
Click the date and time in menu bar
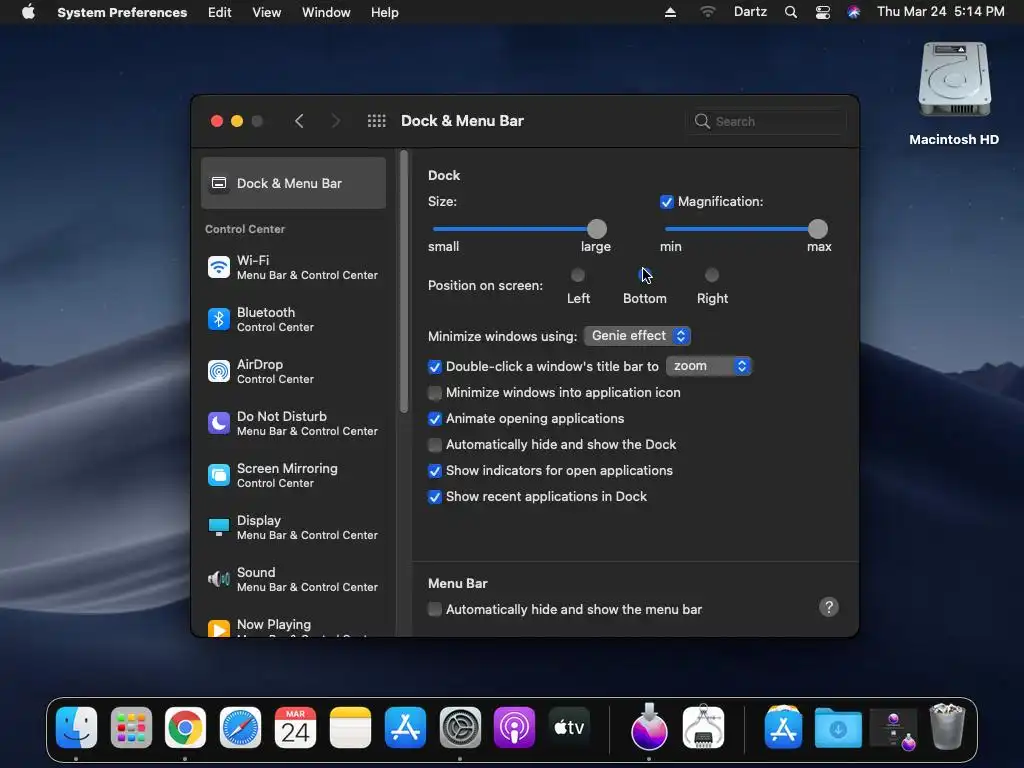point(940,12)
